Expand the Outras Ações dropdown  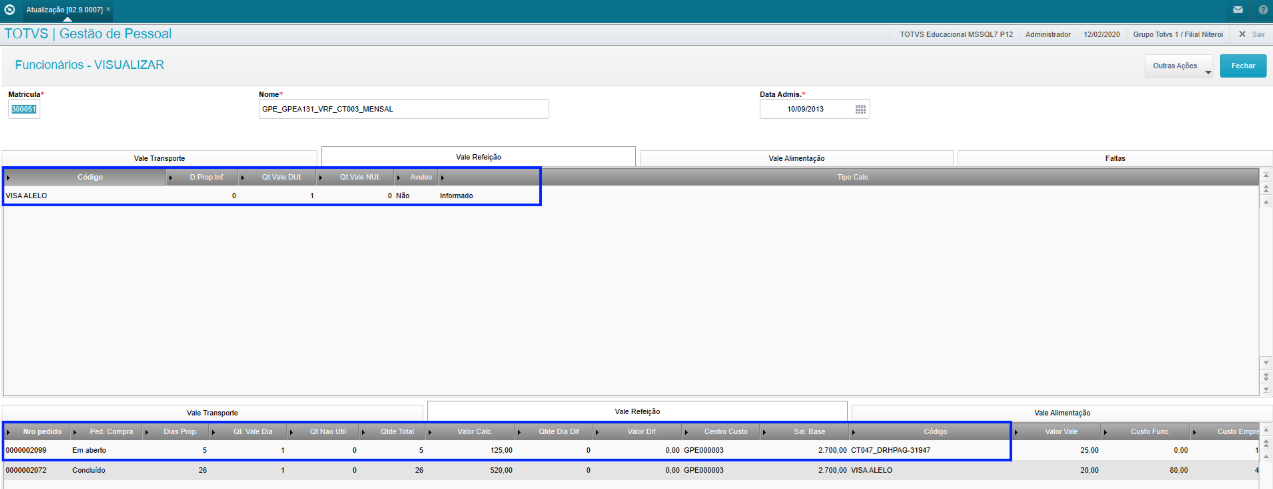(1179, 65)
